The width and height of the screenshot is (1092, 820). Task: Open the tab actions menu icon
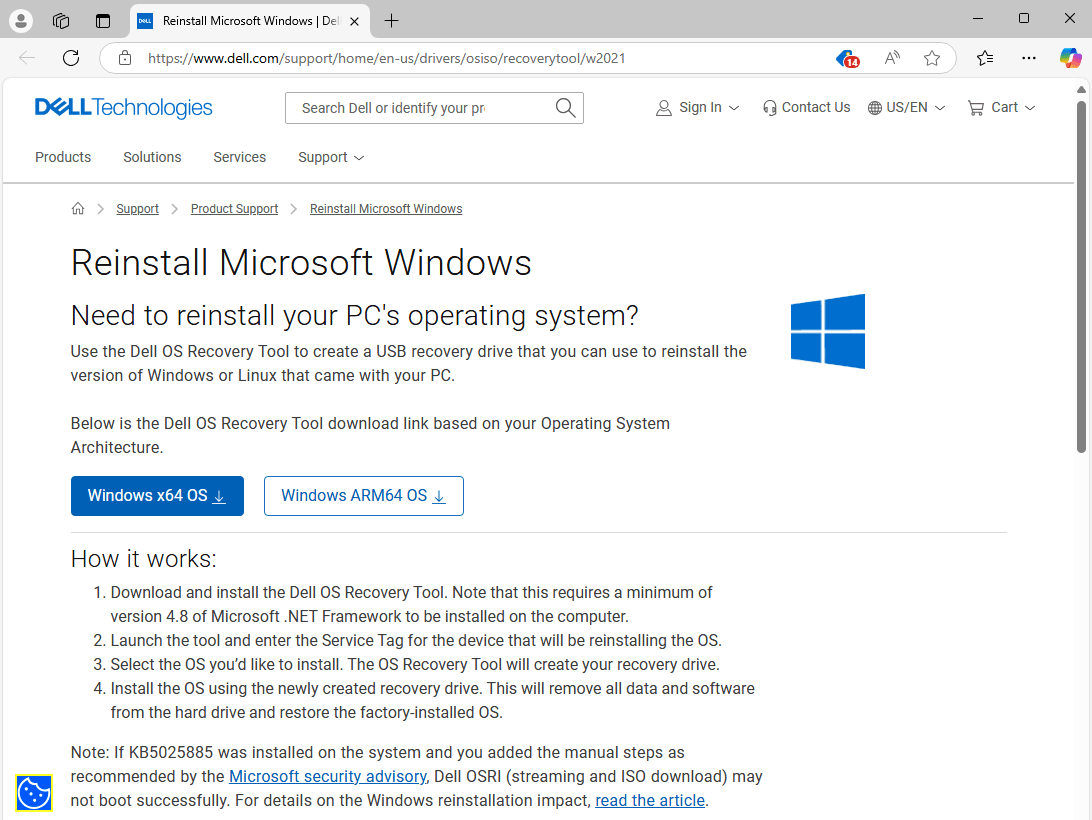click(x=103, y=21)
